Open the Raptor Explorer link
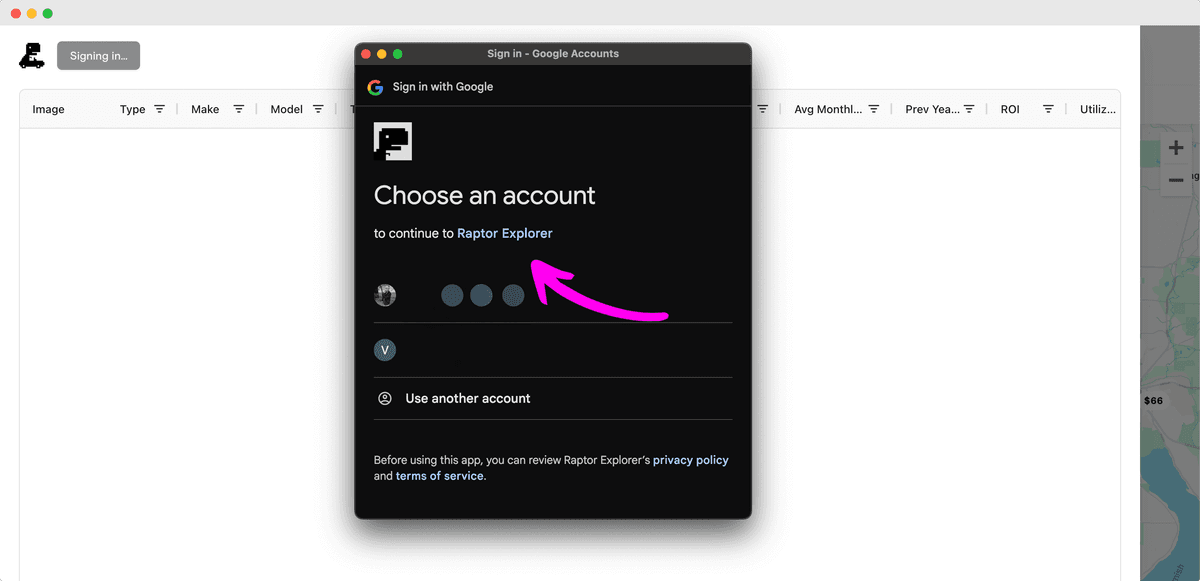 (x=504, y=233)
